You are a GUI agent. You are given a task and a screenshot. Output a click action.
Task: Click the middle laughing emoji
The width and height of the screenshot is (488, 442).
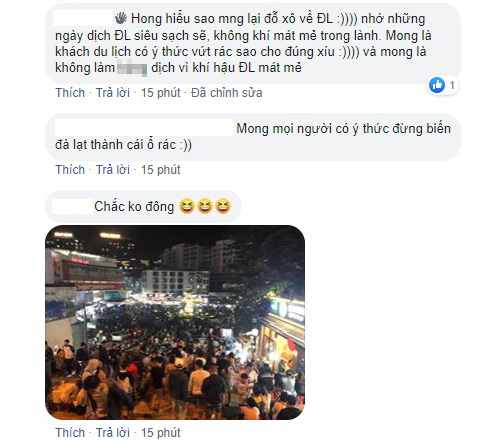point(205,206)
